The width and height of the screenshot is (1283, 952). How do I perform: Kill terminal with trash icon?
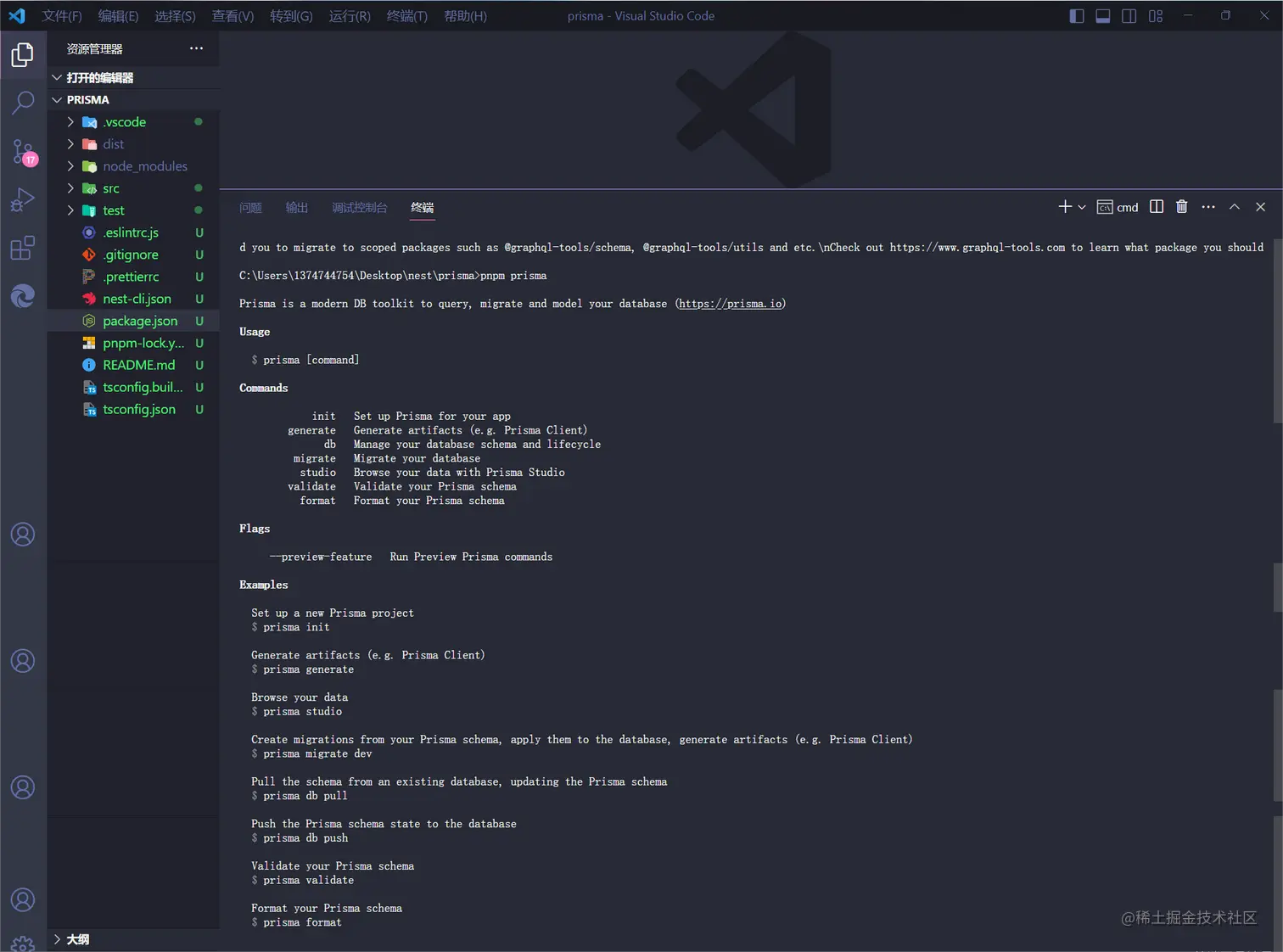click(1182, 207)
